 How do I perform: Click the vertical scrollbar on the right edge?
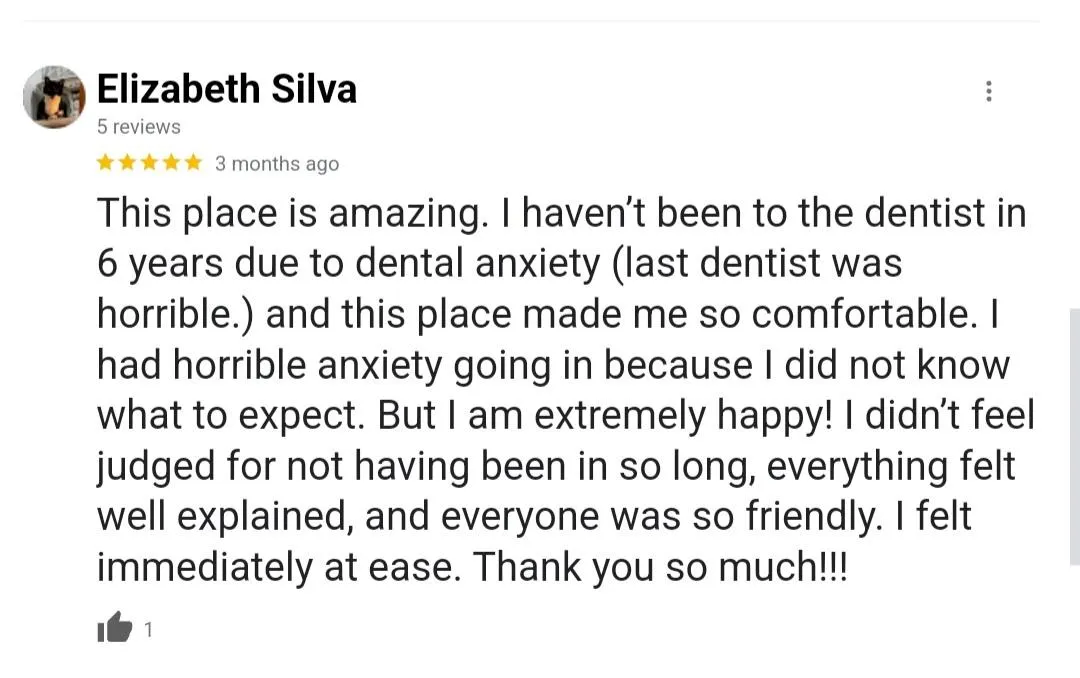(x=1074, y=437)
